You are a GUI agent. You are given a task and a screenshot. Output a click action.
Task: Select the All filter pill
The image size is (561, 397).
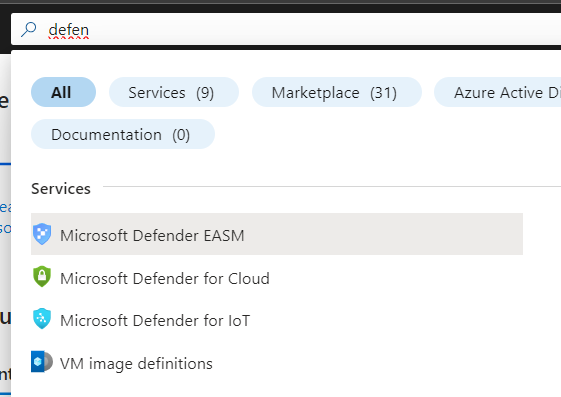pyautogui.click(x=63, y=92)
